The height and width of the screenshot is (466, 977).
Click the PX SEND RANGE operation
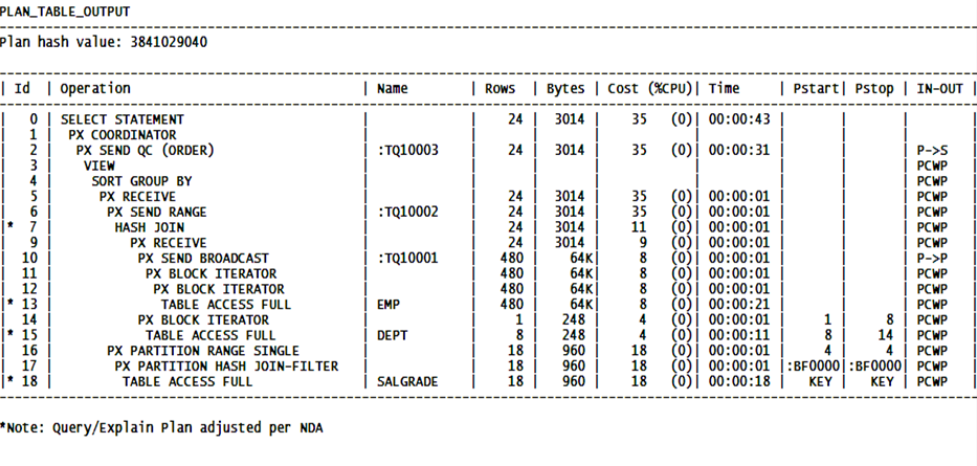coord(156,212)
